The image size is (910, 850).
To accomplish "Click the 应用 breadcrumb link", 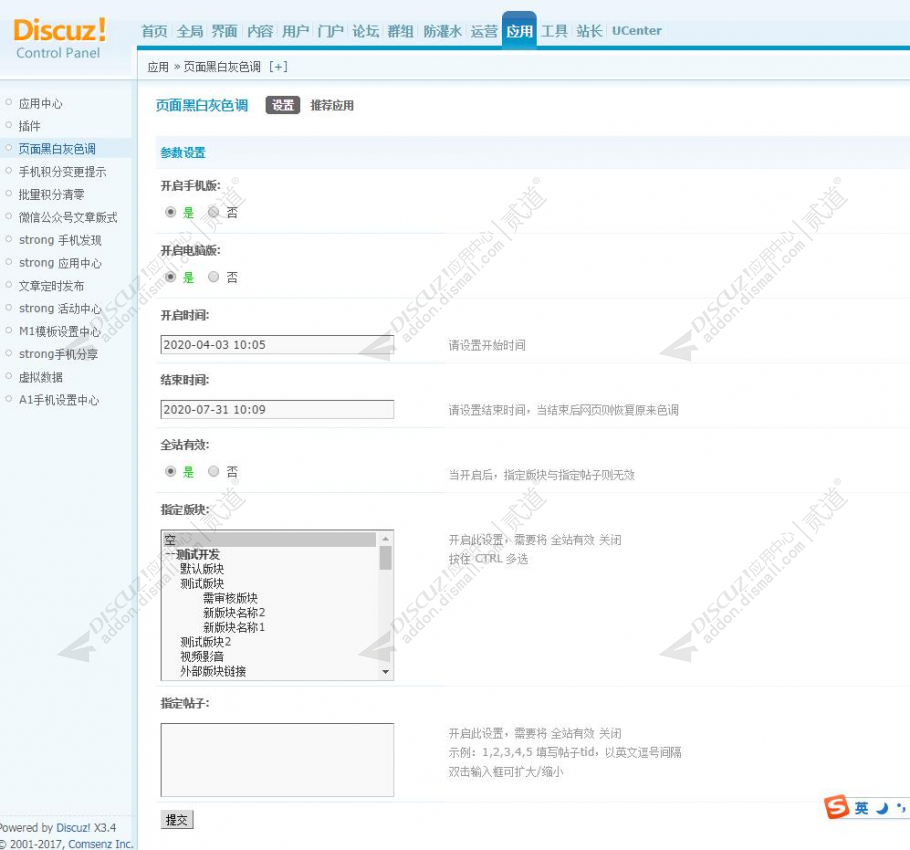I will click(x=158, y=67).
